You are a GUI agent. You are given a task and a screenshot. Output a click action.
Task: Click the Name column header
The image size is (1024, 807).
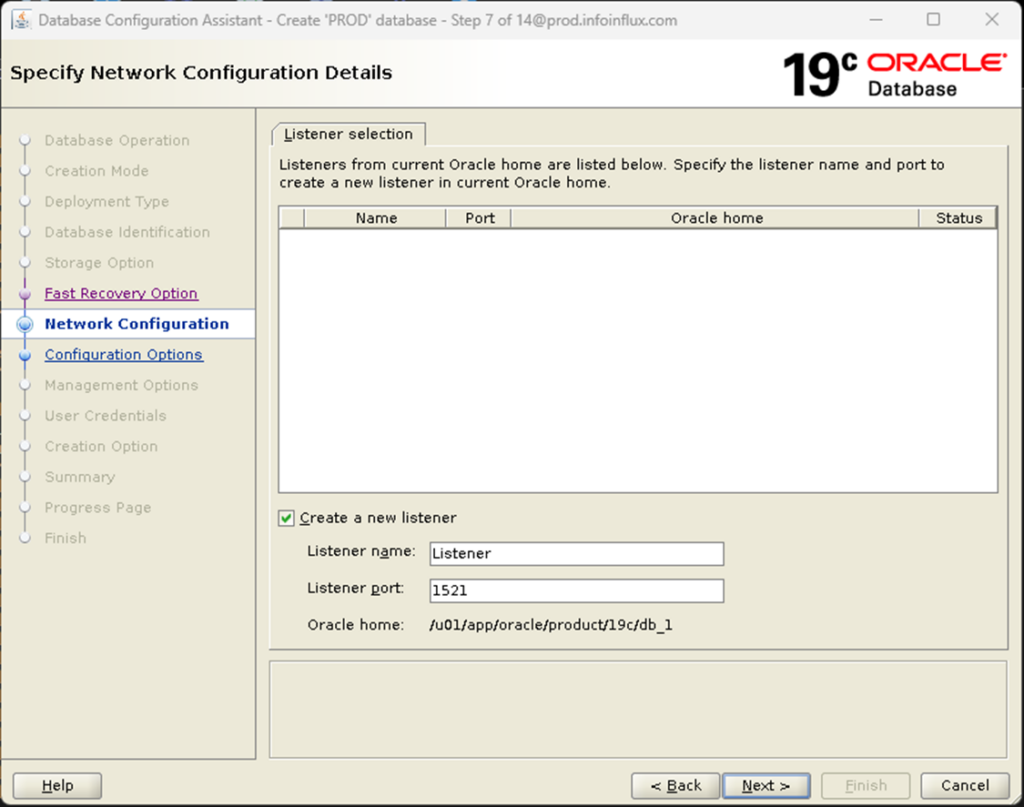click(376, 217)
